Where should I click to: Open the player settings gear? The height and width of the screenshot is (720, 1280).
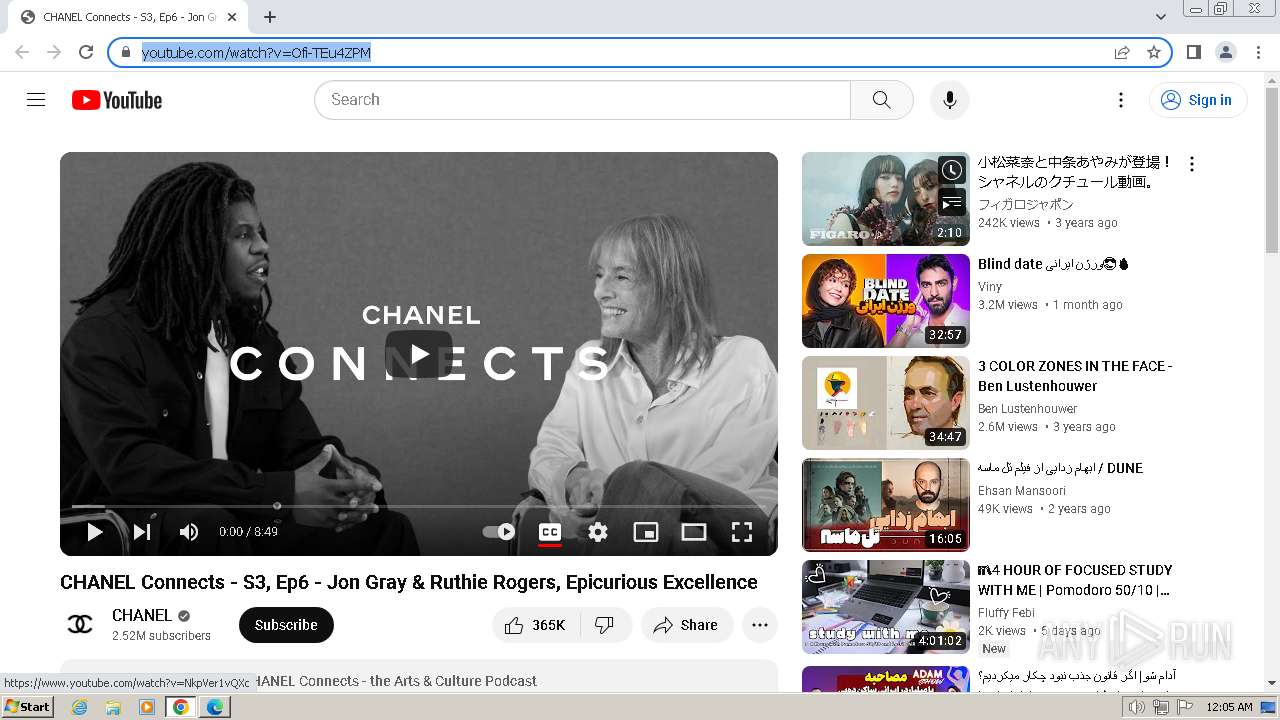point(598,532)
